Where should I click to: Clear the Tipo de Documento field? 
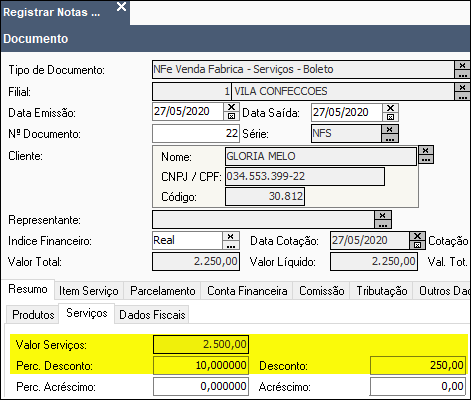(462, 65)
